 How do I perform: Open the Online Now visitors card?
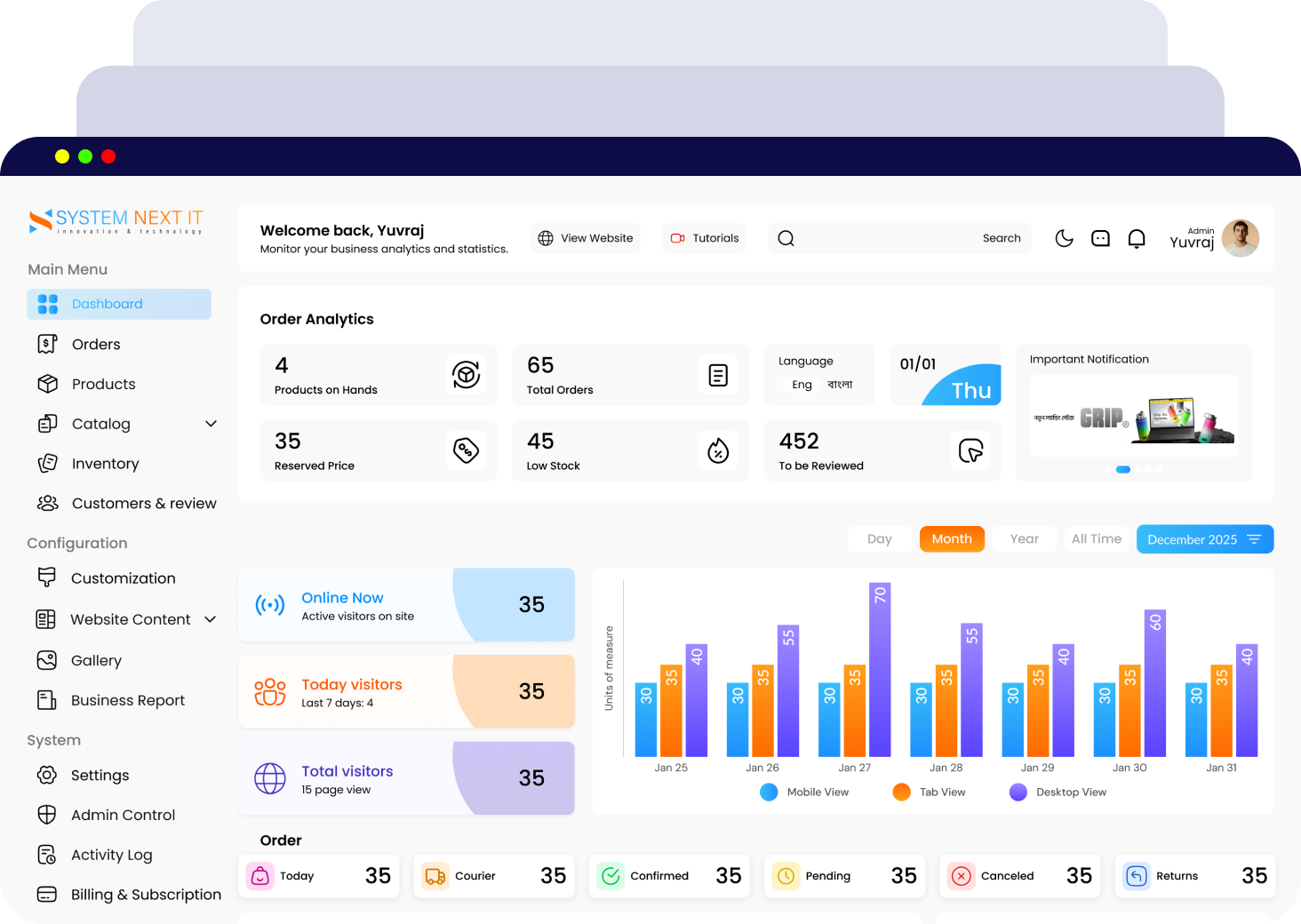coord(406,605)
